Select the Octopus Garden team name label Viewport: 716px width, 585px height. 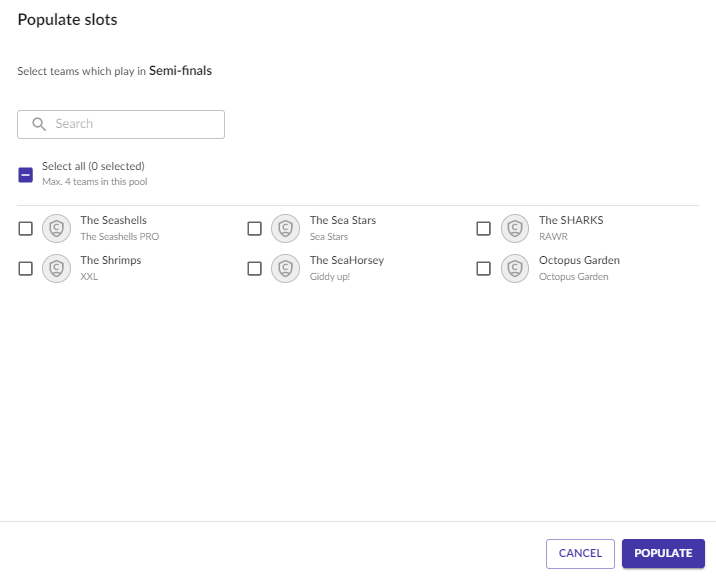tap(579, 260)
